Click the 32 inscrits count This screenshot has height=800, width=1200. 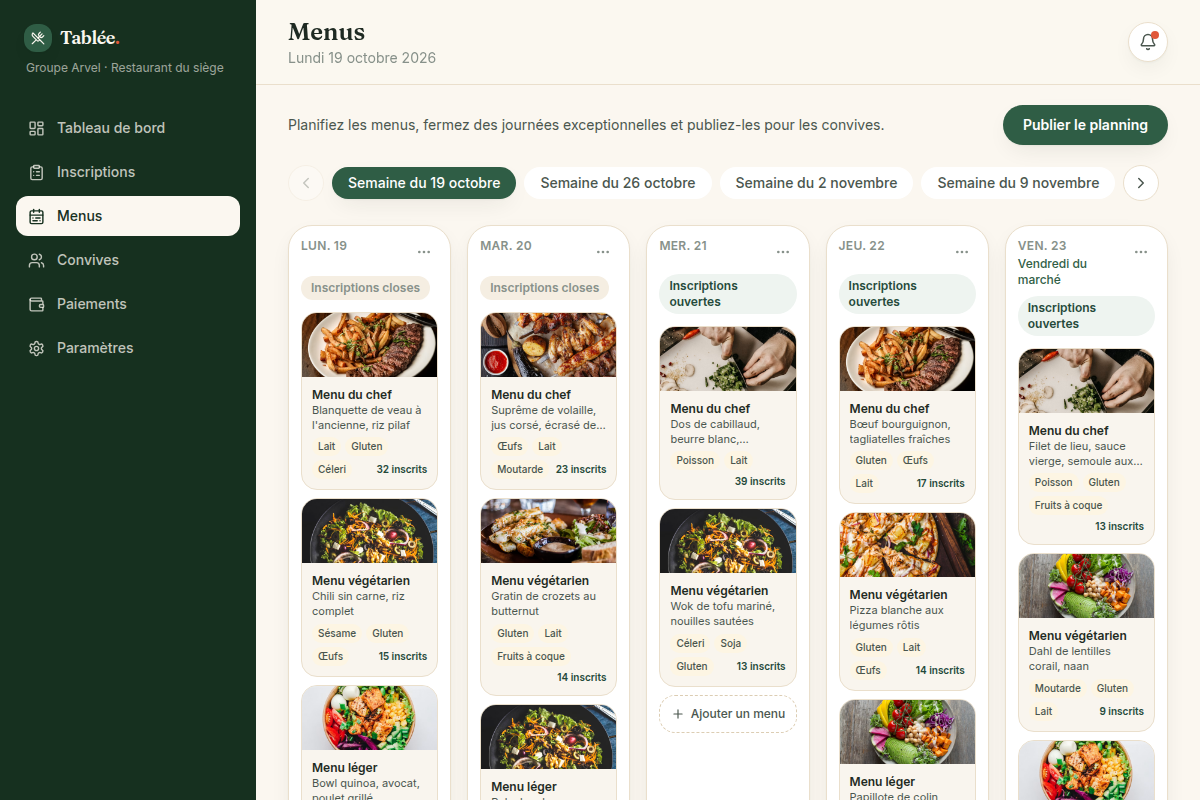click(x=401, y=470)
